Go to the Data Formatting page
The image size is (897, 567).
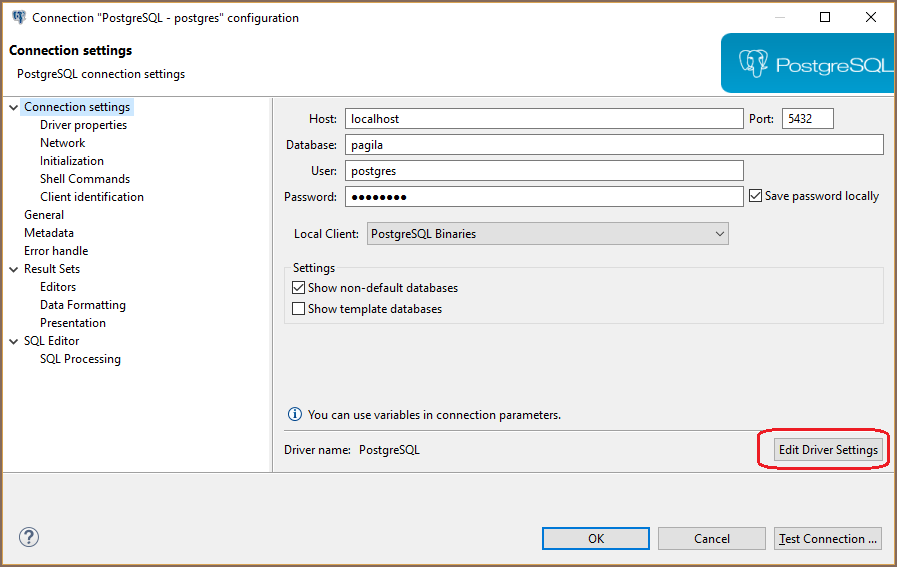[83, 305]
